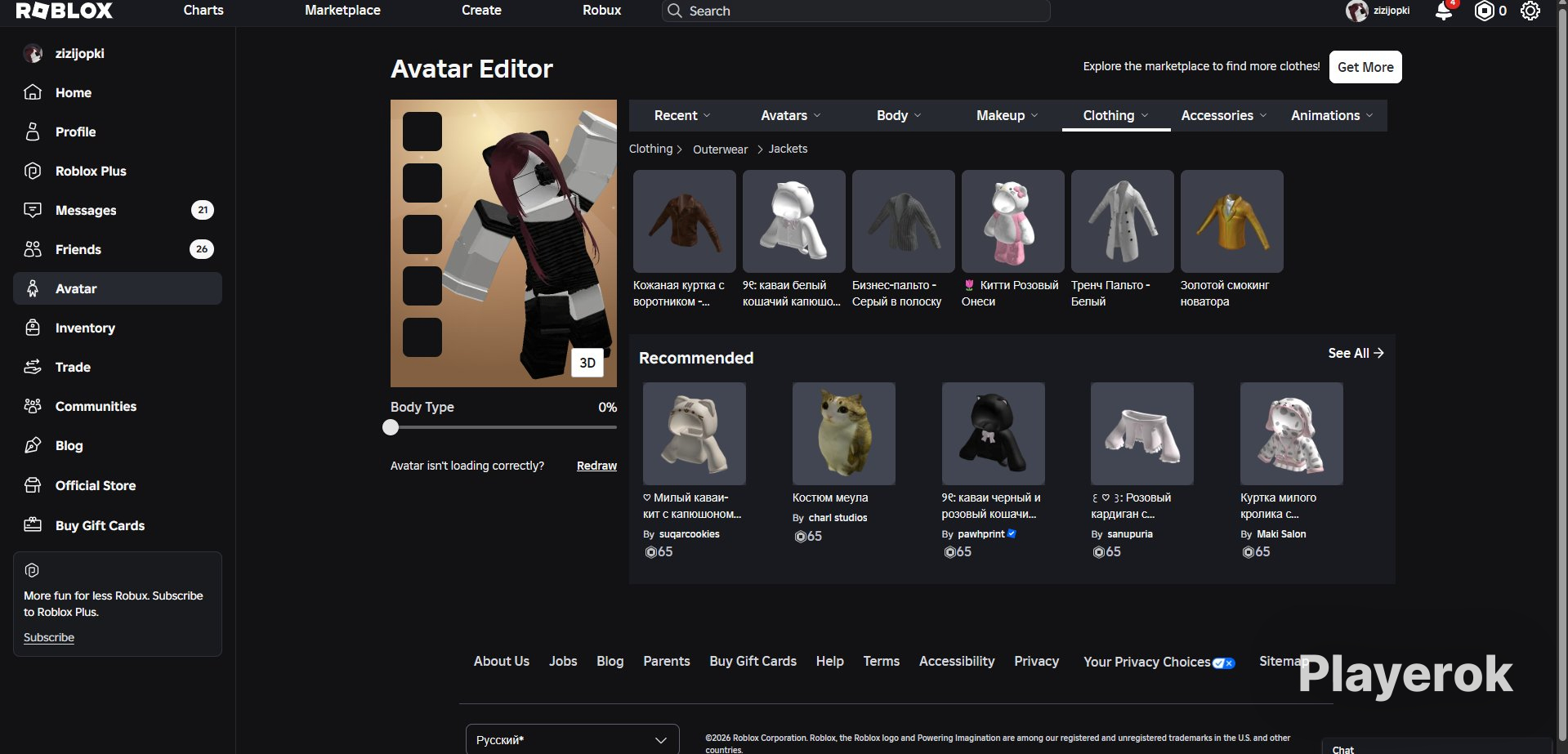This screenshot has width=1568, height=754.
Task: Open Marketplace in the top navigation
Action: point(342,11)
